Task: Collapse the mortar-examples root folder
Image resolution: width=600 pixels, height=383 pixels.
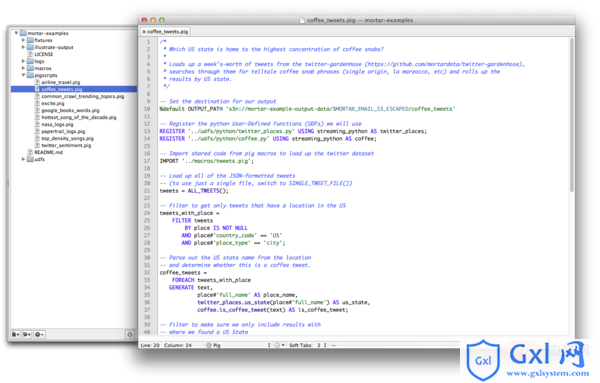Action: coord(16,33)
